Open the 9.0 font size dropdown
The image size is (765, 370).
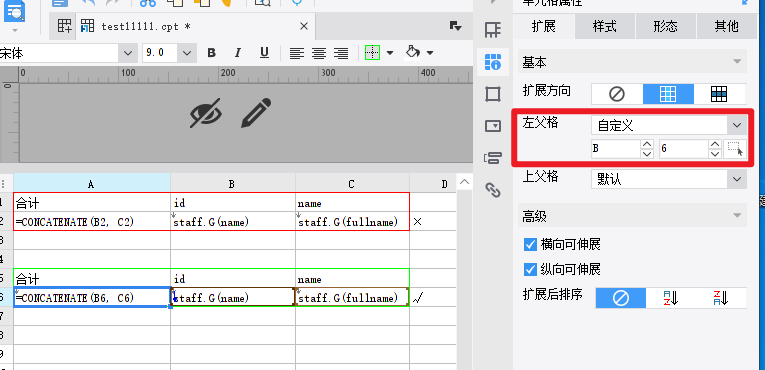[187, 53]
